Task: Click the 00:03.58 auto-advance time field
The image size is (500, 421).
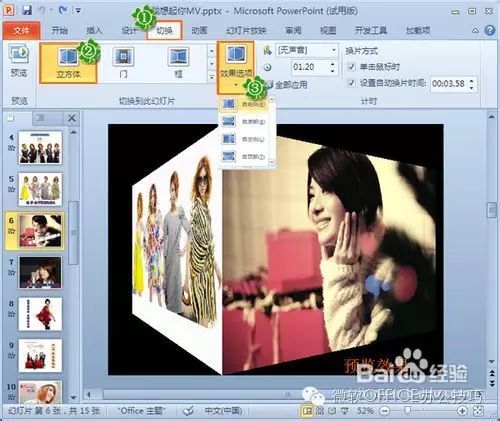Action: (449, 84)
